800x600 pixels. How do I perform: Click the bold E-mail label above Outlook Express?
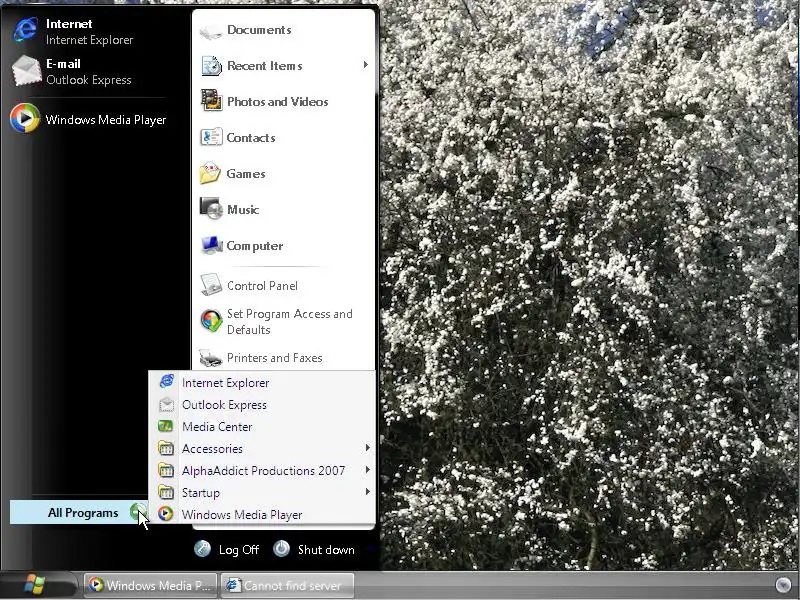click(63, 64)
